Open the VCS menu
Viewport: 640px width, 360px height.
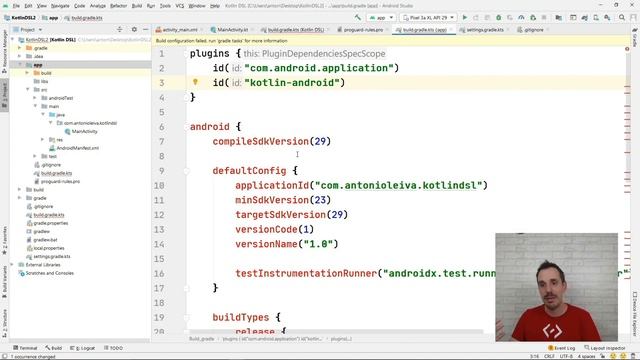180,6
